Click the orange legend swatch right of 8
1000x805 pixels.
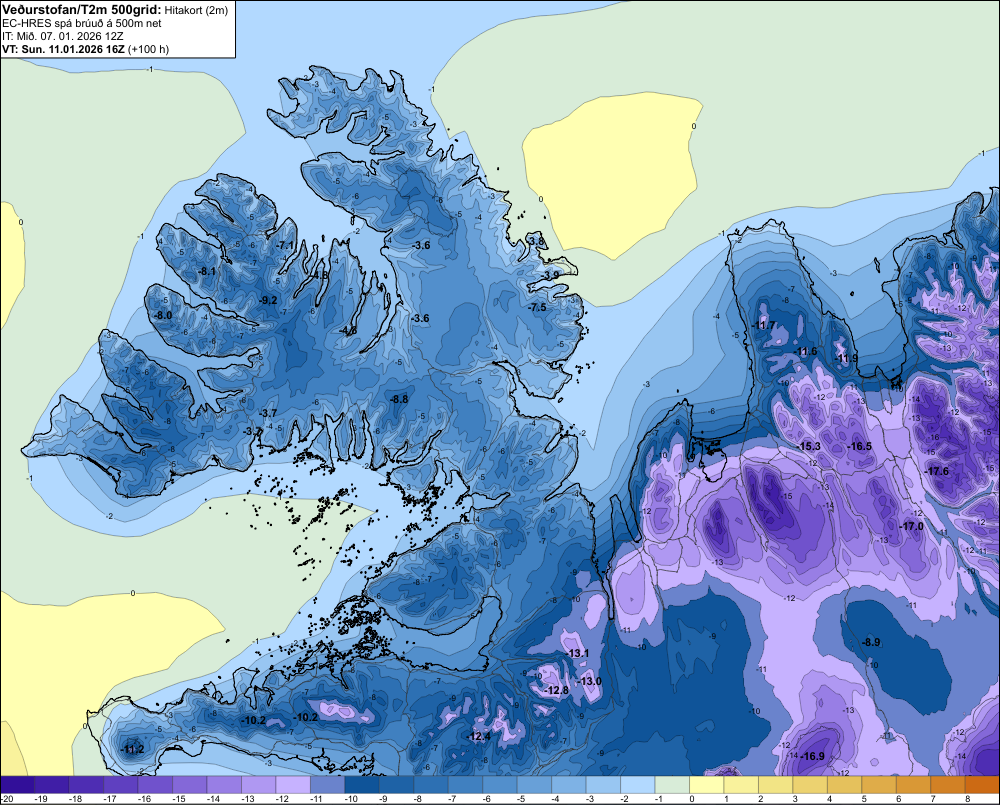pos(982,785)
